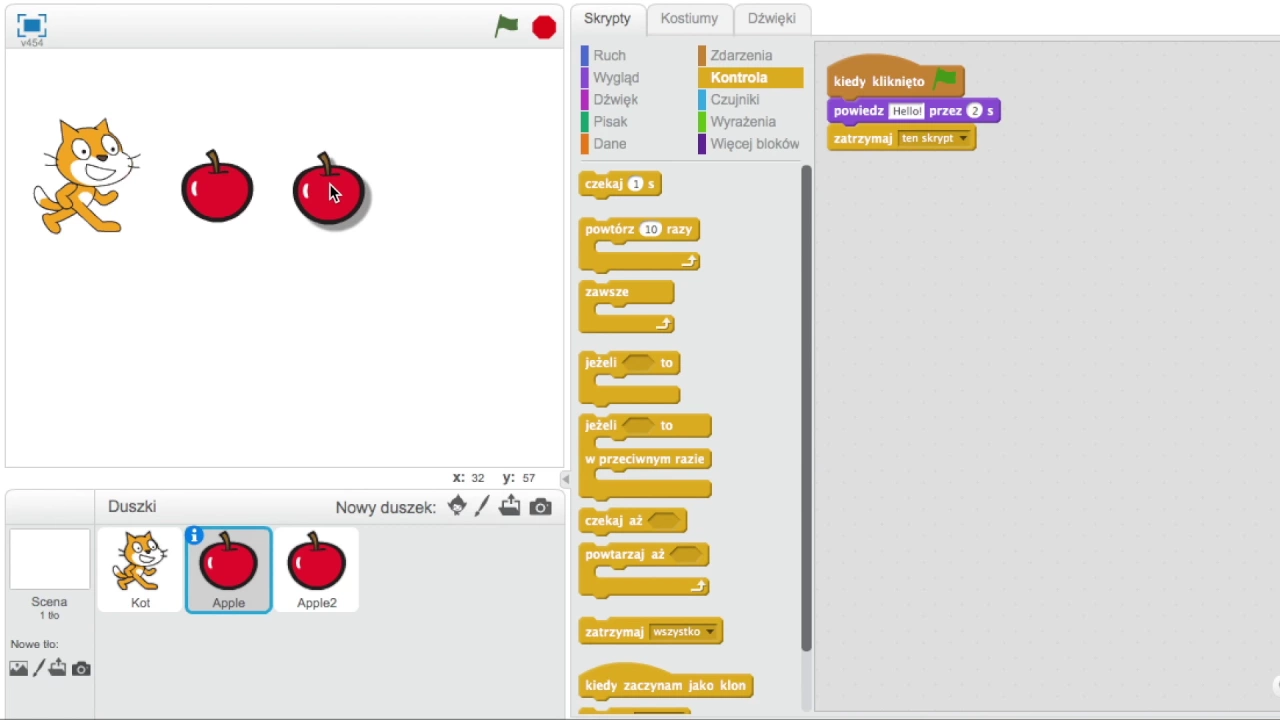Click the blocks palette scrollbar
The height and width of the screenshot is (720, 1280).
tap(806, 408)
